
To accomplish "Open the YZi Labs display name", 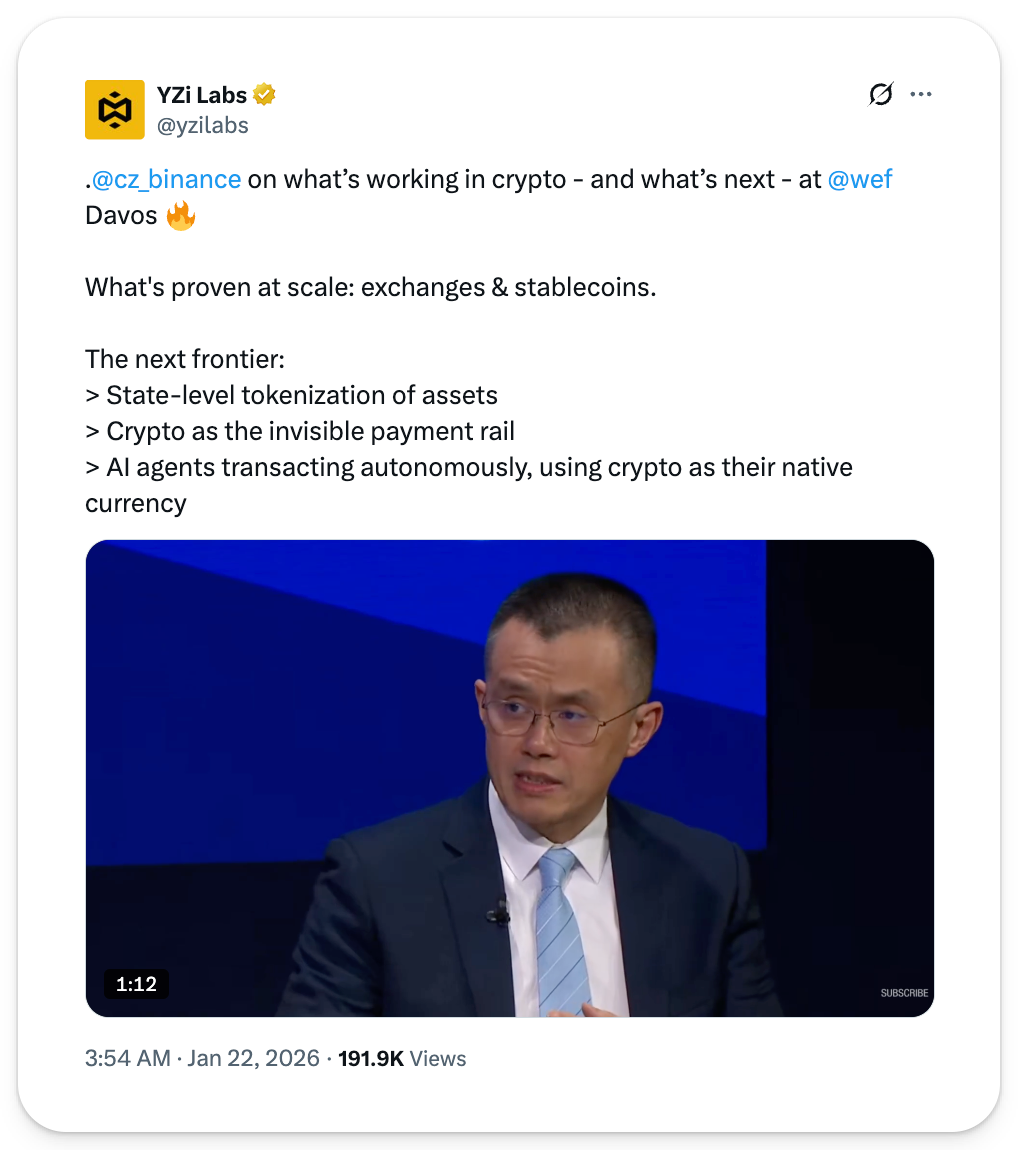I will pos(201,95).
